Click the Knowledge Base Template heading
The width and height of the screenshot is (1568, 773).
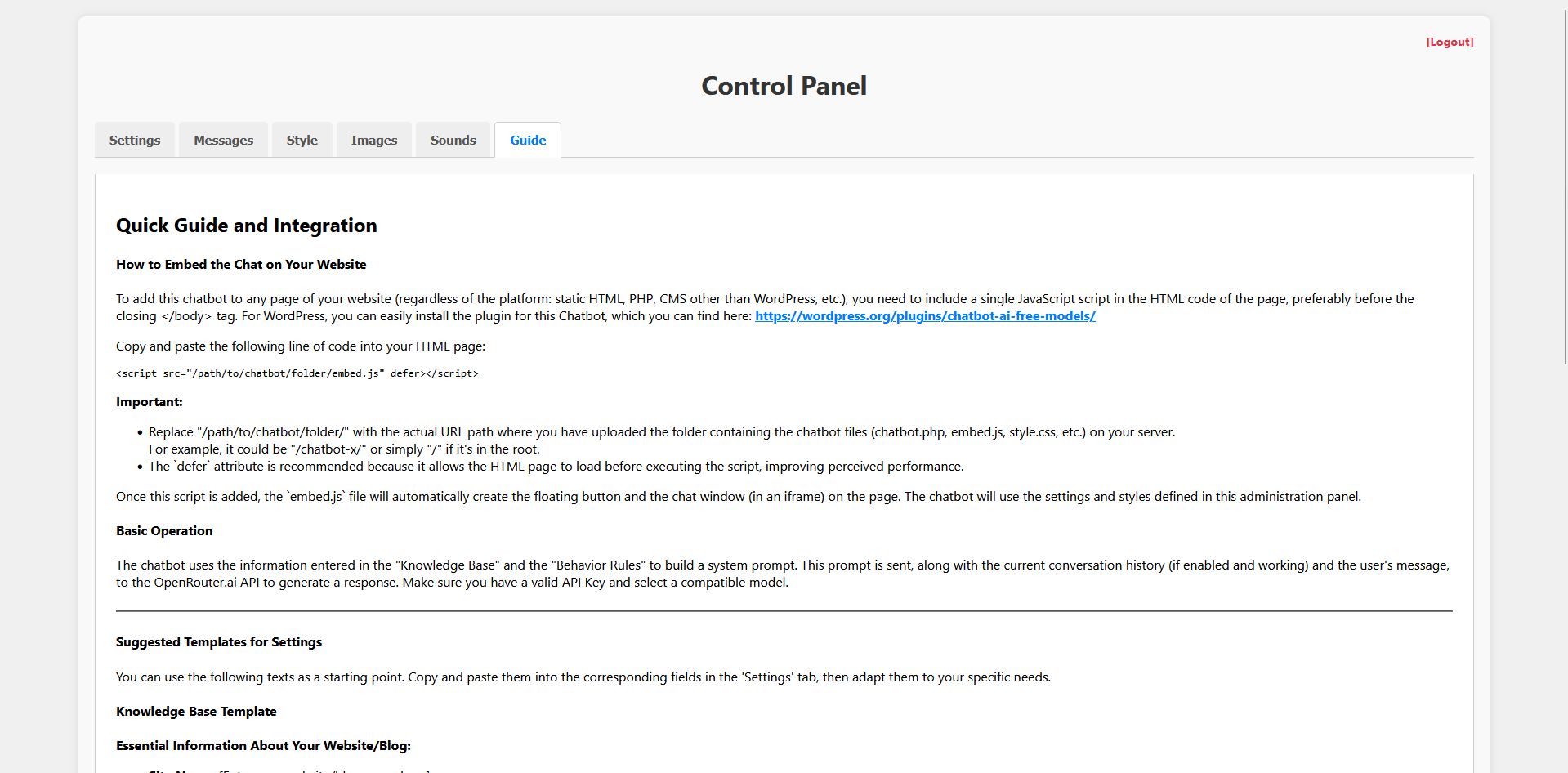point(196,712)
